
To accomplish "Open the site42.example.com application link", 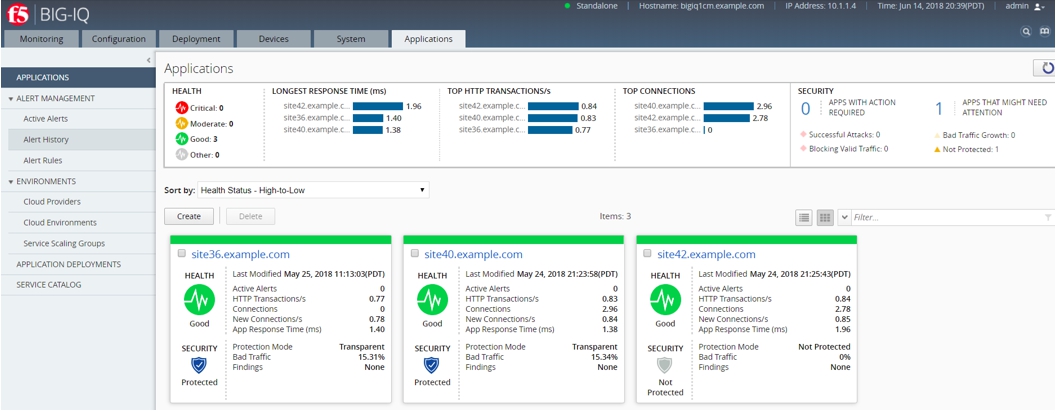I will tap(706, 255).
